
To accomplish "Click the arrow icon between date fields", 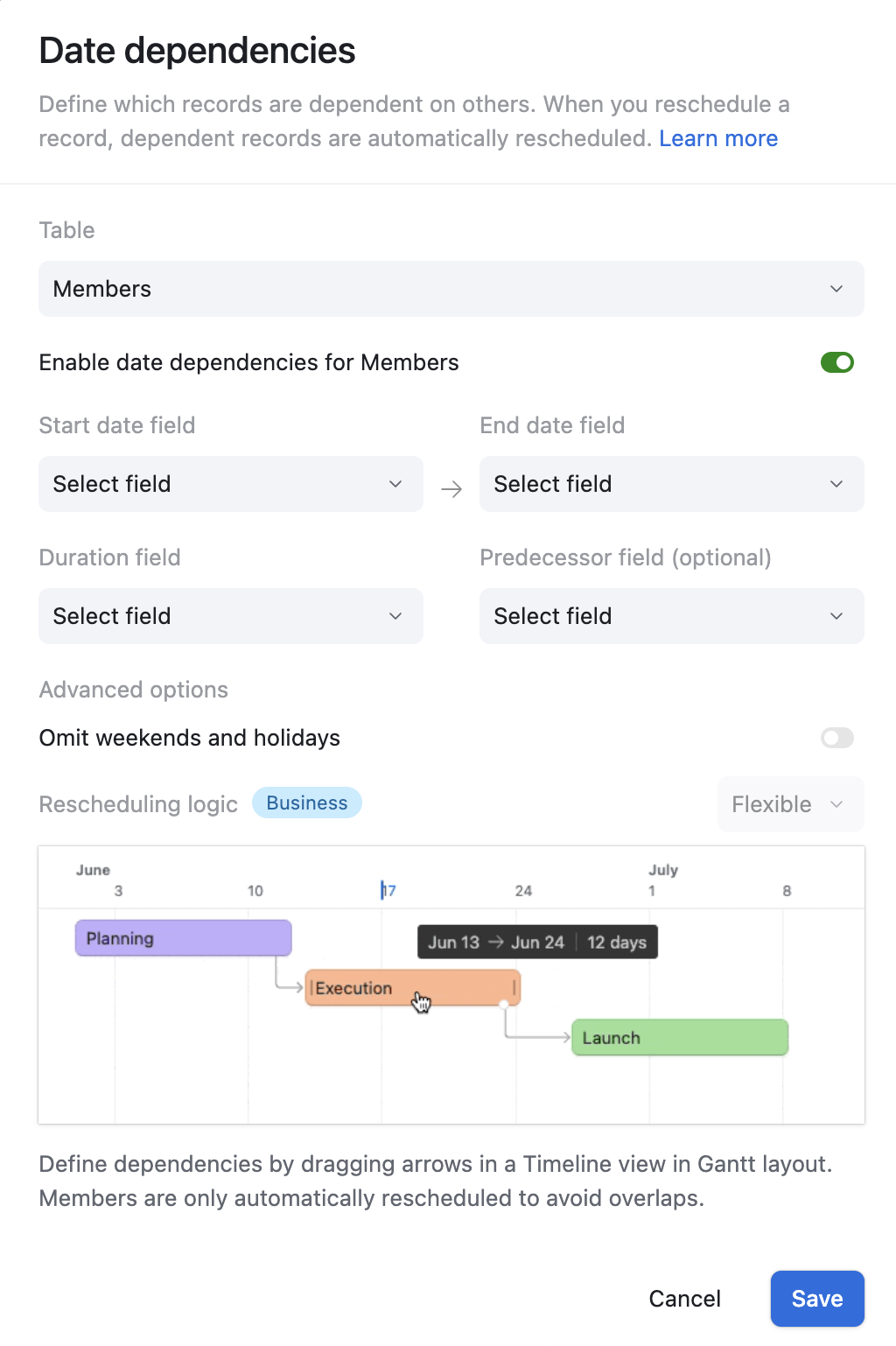I will [451, 488].
